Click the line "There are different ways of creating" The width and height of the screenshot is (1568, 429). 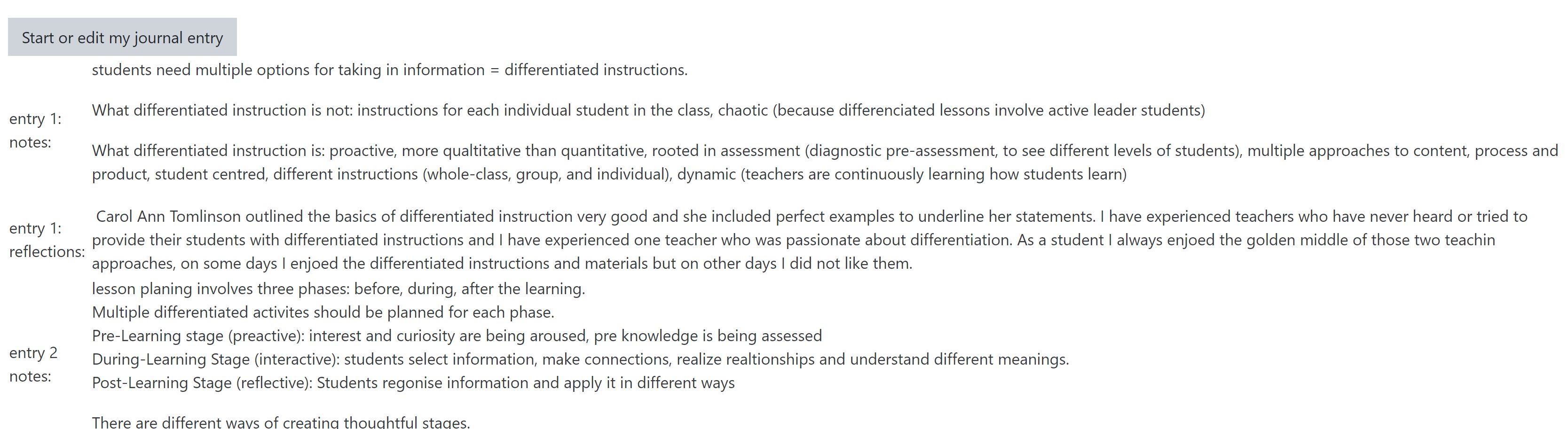pos(281,422)
